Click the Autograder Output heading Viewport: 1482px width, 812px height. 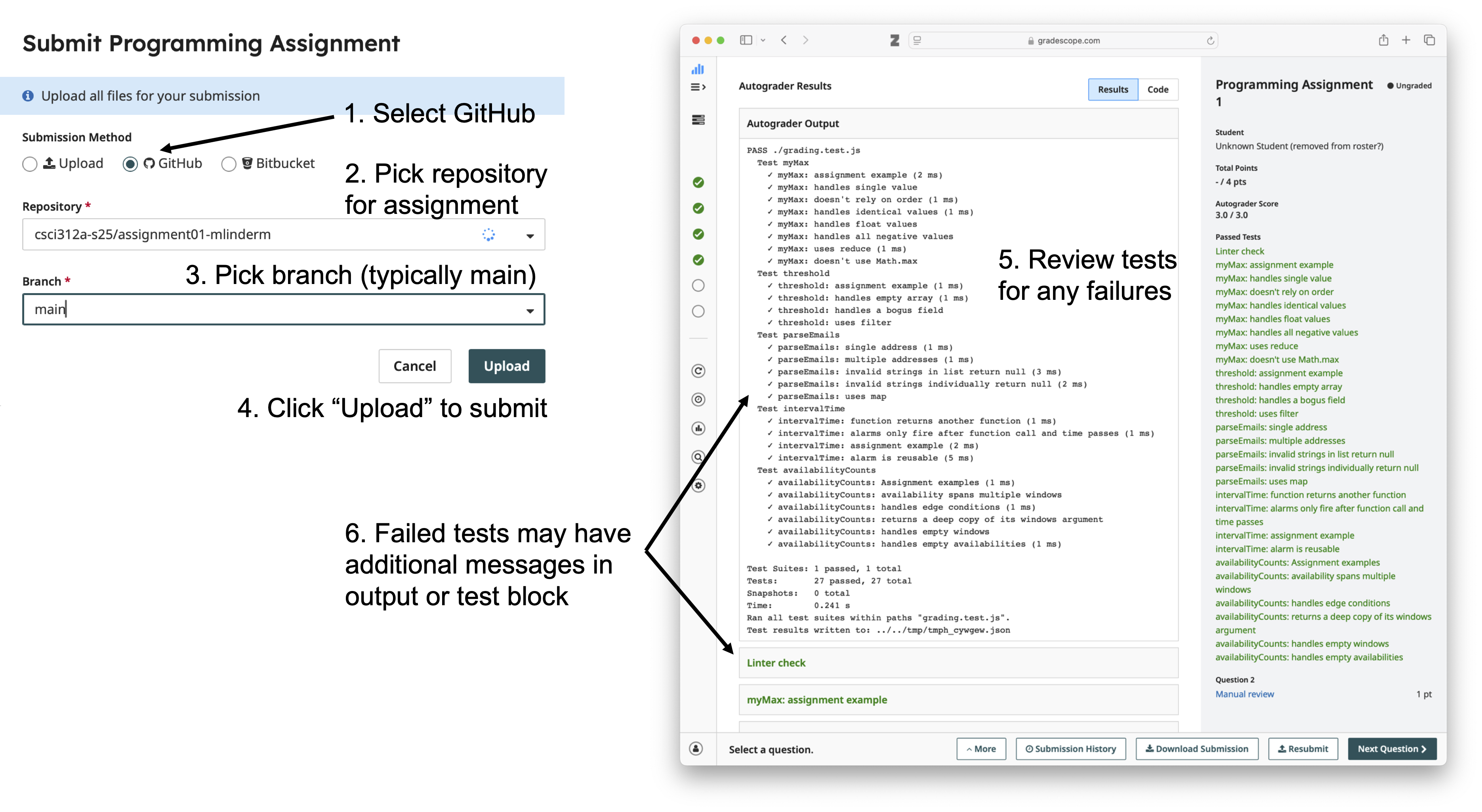point(793,124)
